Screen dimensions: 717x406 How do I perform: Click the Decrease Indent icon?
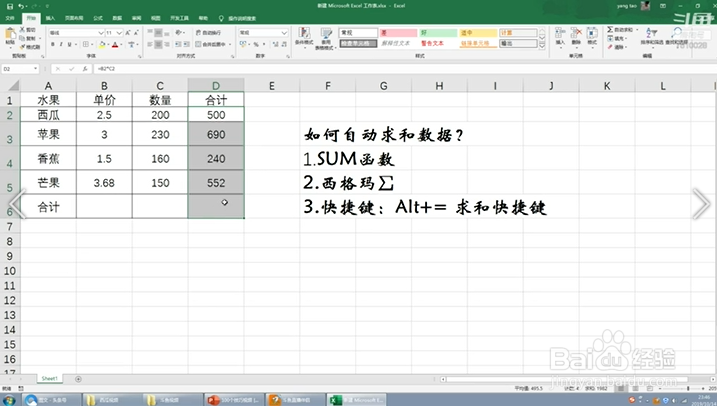[x=177, y=44]
